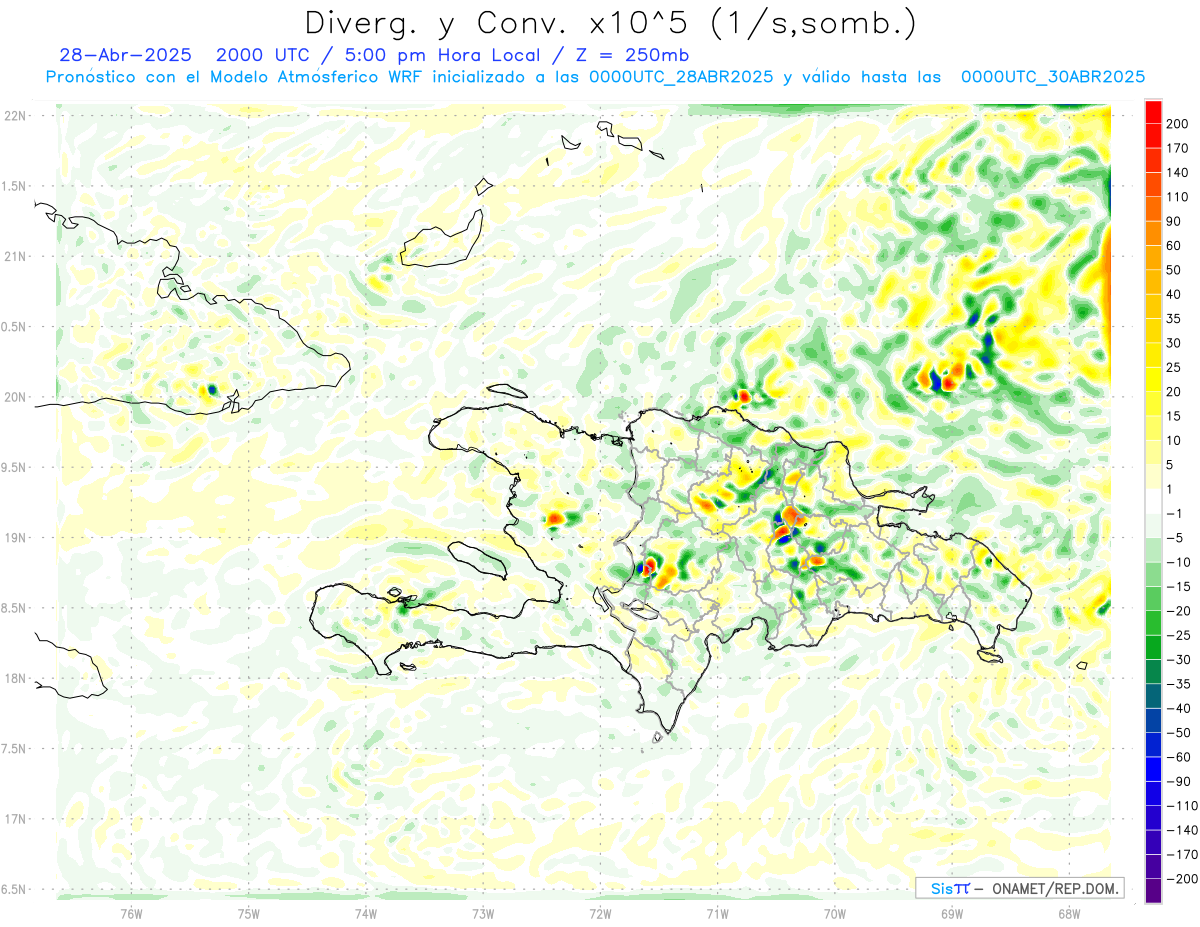The image size is (1200, 927).
Task: Click the '20N' latitude label
Action: [x=14, y=397]
